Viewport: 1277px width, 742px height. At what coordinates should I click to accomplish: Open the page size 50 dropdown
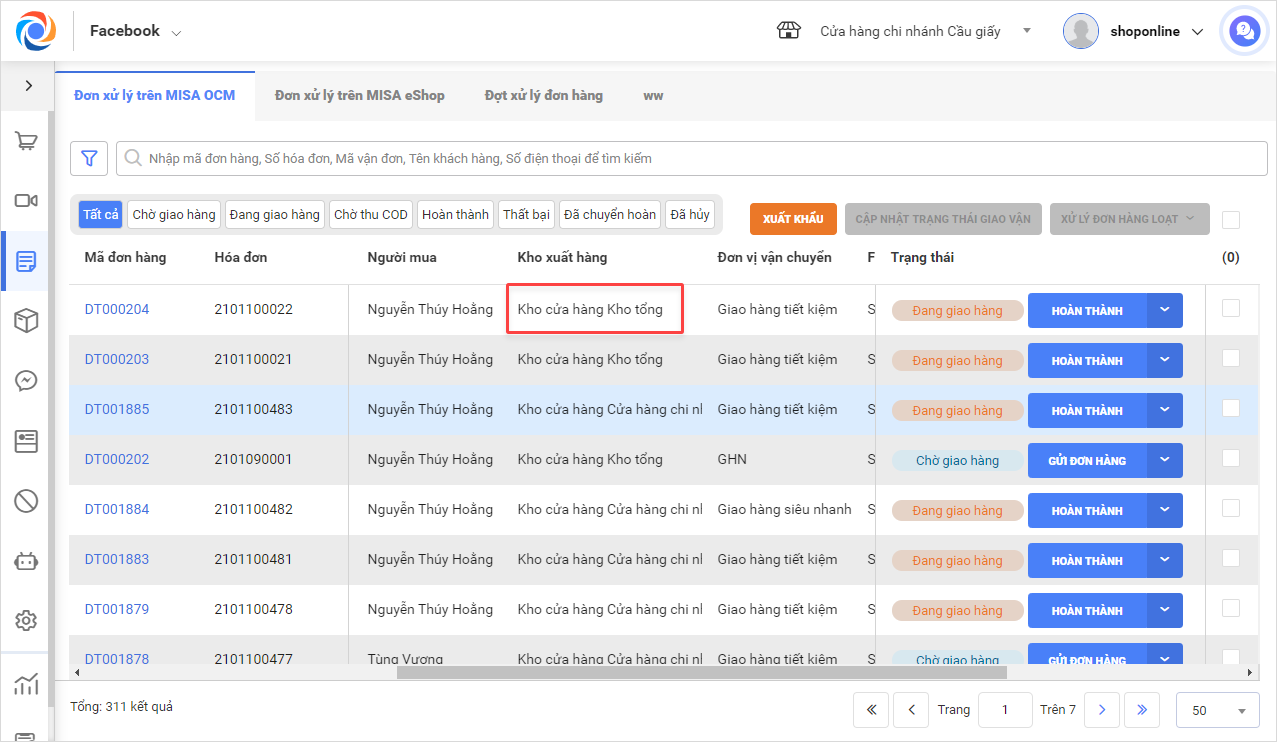(x=1216, y=710)
